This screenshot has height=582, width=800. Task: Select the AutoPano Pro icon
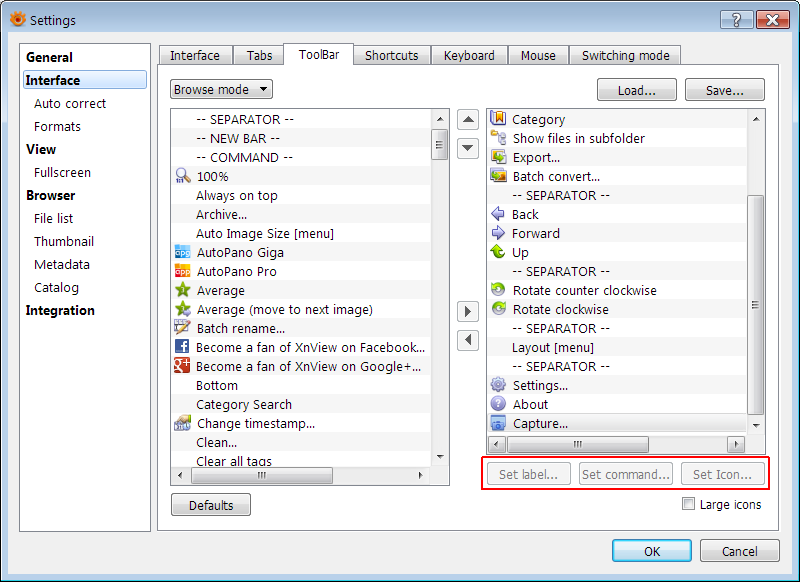[x=182, y=271]
